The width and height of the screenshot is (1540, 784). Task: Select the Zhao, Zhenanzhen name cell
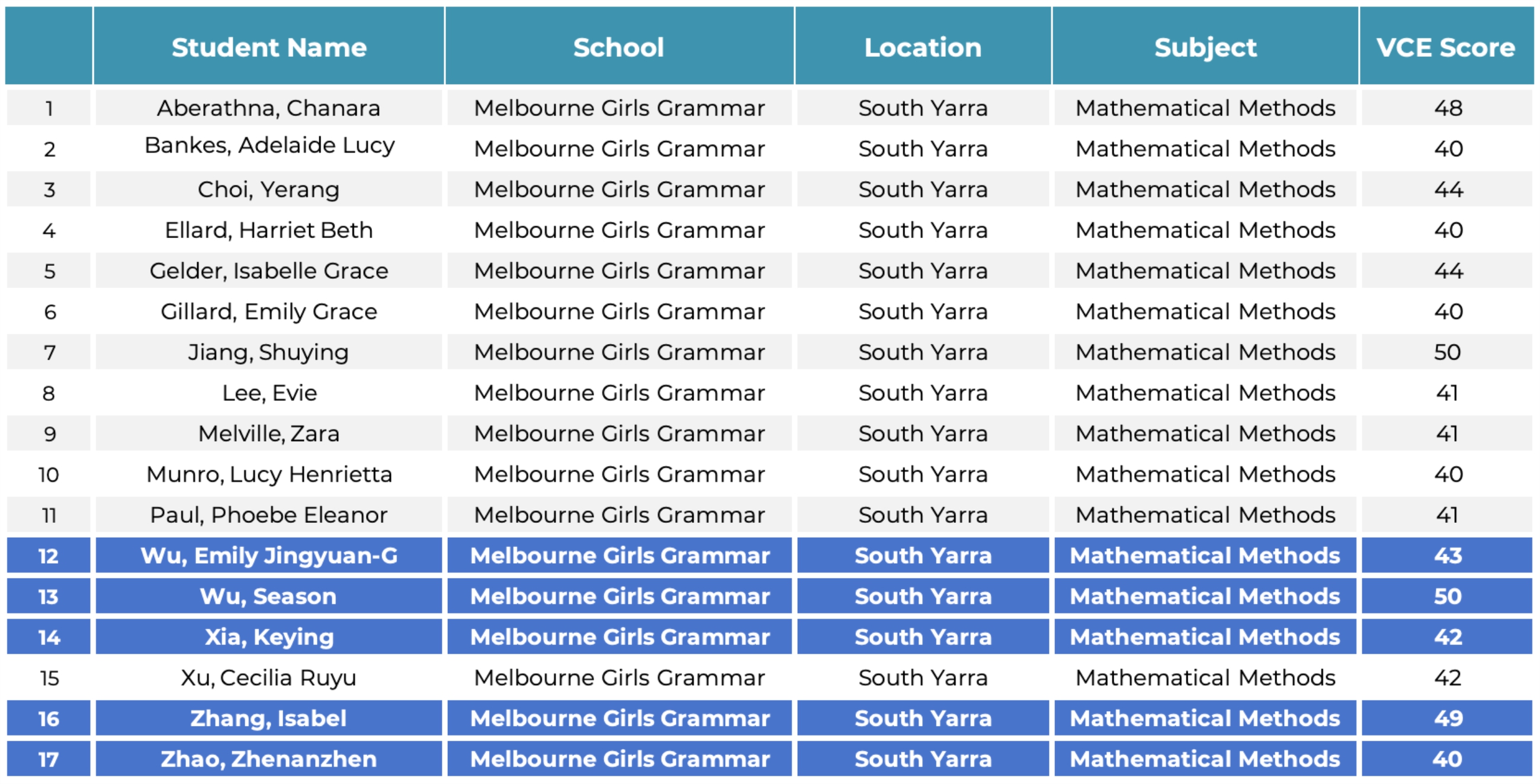[268, 759]
